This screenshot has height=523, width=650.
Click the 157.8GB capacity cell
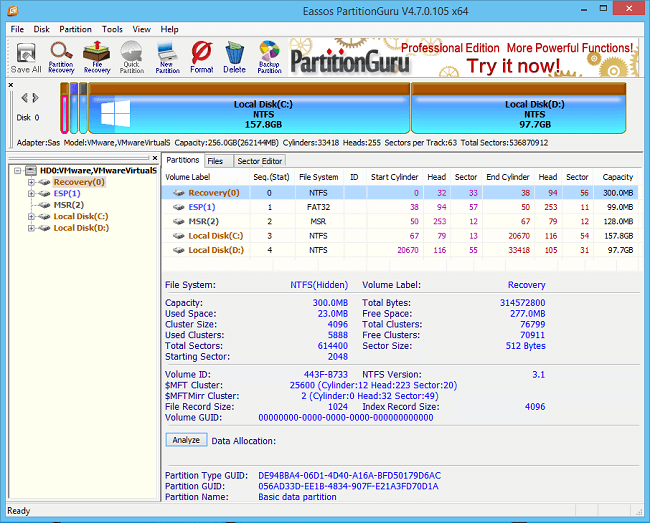tap(618, 236)
